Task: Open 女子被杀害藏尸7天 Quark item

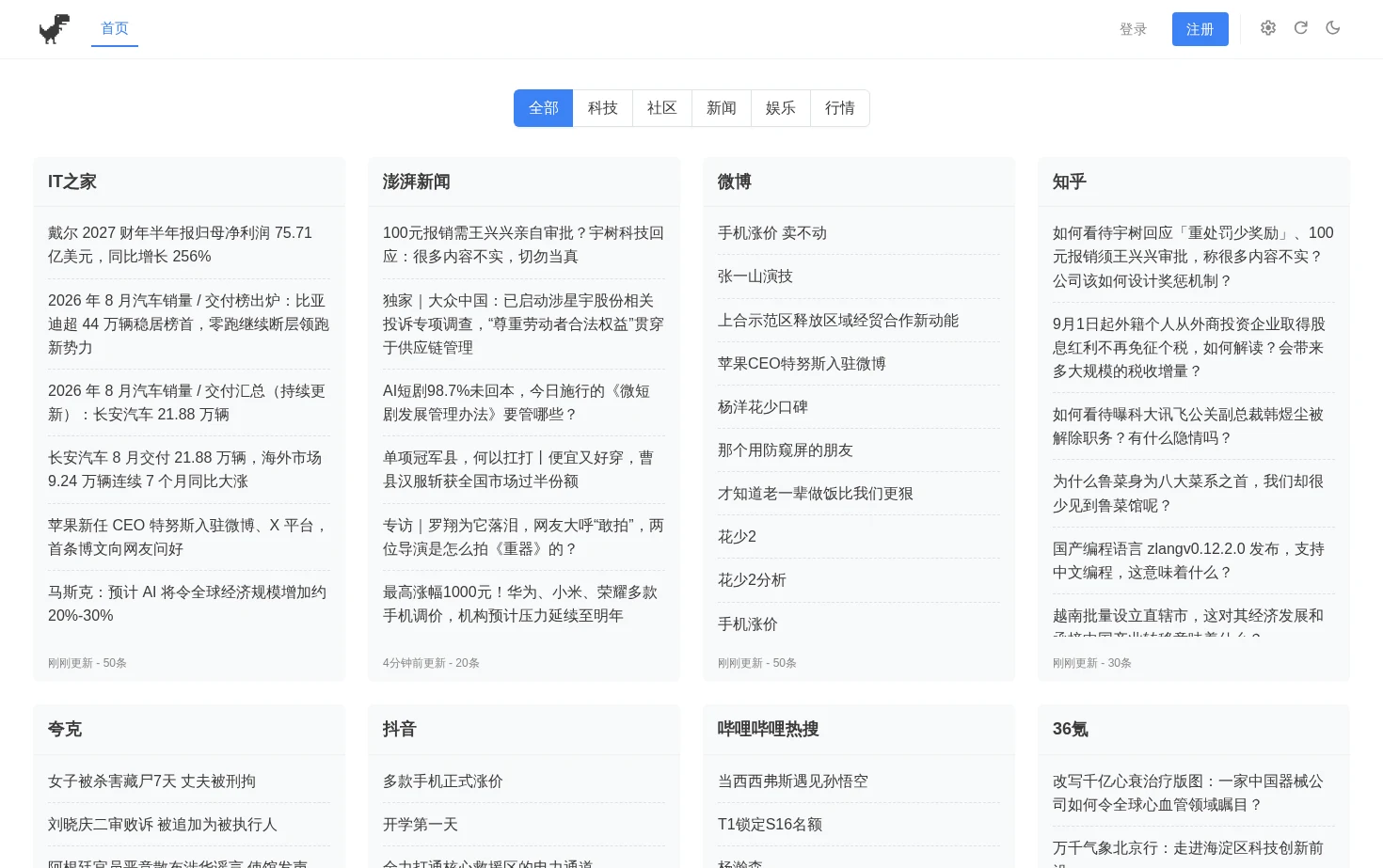Action: (151, 781)
